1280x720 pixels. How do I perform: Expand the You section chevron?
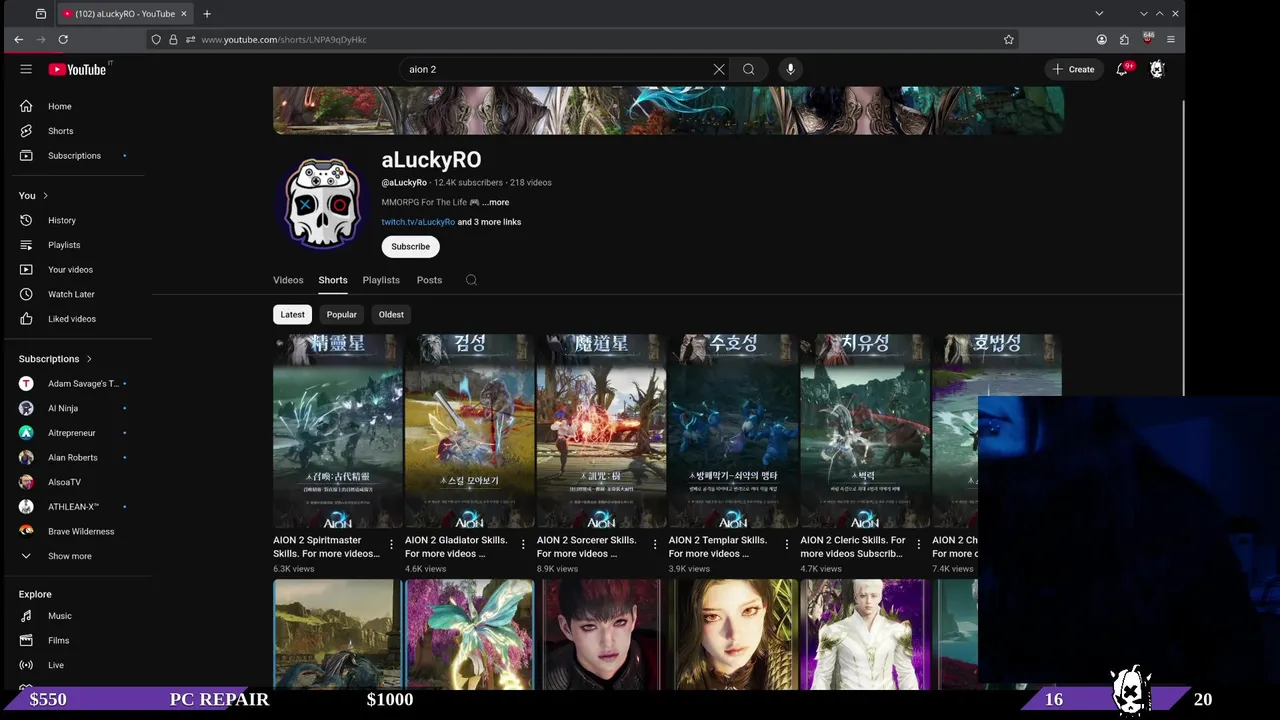tap(45, 195)
